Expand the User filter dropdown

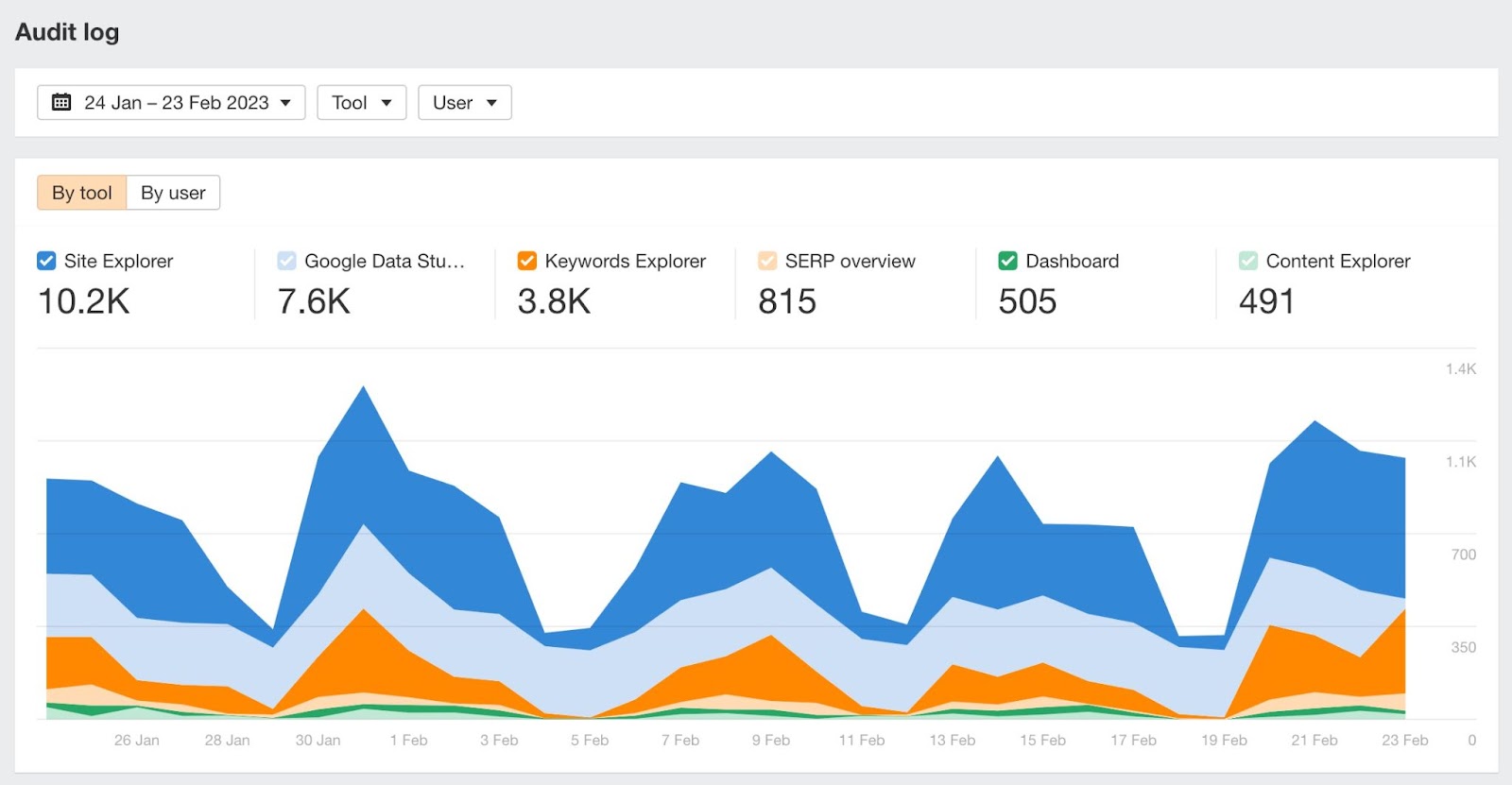click(464, 102)
